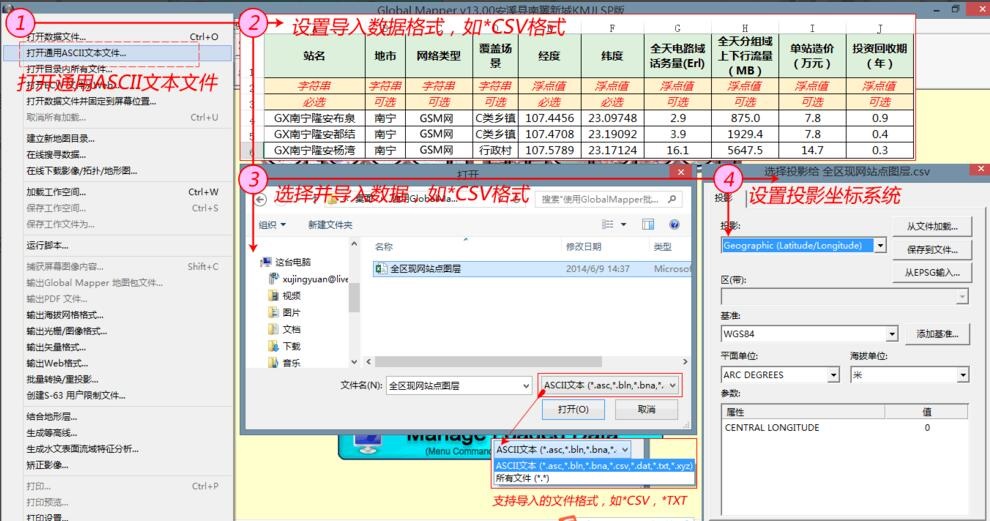
Task: Click the 视频 folder icon
Action: pos(273,296)
